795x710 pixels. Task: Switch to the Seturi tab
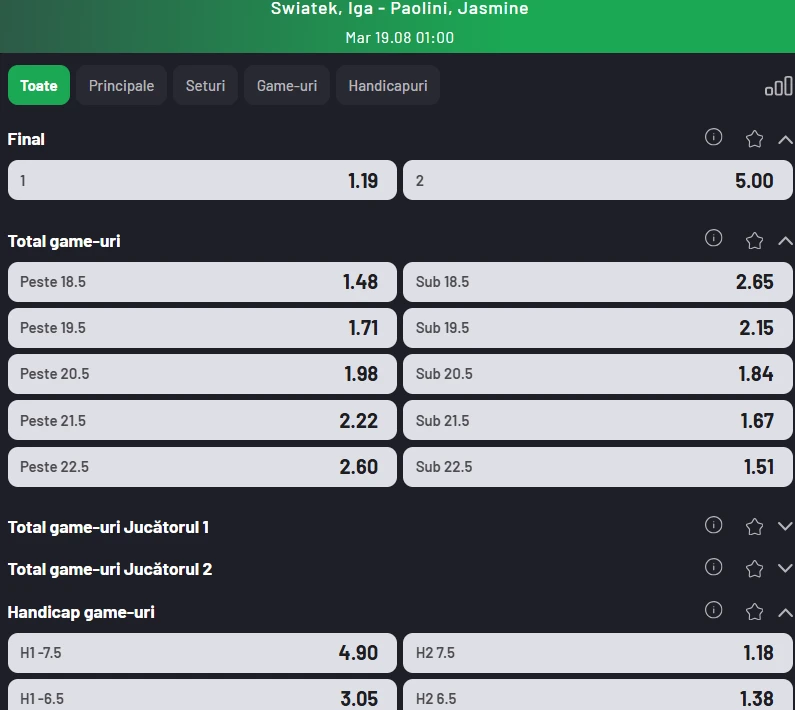click(205, 85)
